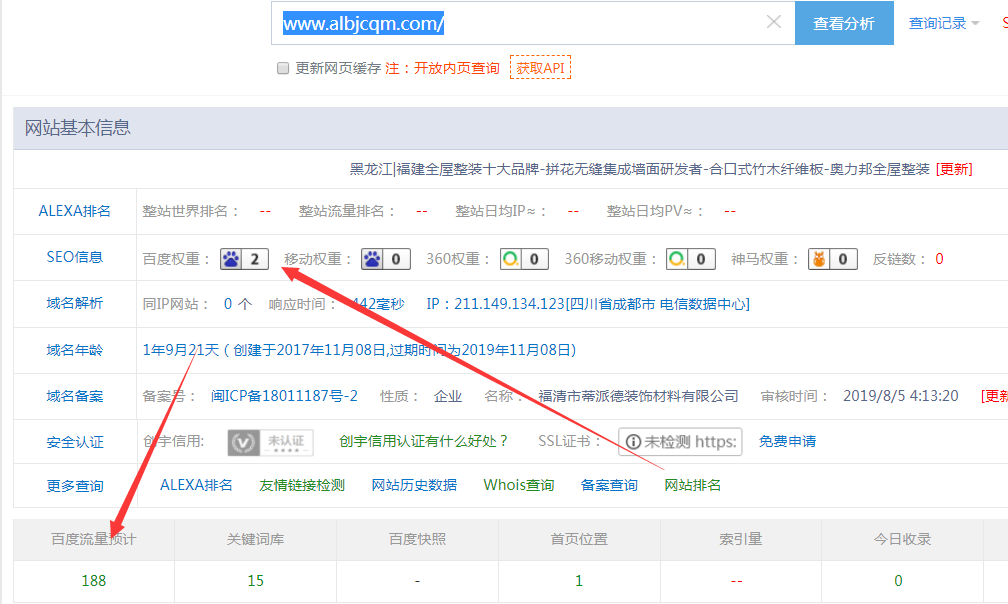Open ICP record 闽ICP备18011187号-2
This screenshot has width=1008, height=604.
coord(284,396)
